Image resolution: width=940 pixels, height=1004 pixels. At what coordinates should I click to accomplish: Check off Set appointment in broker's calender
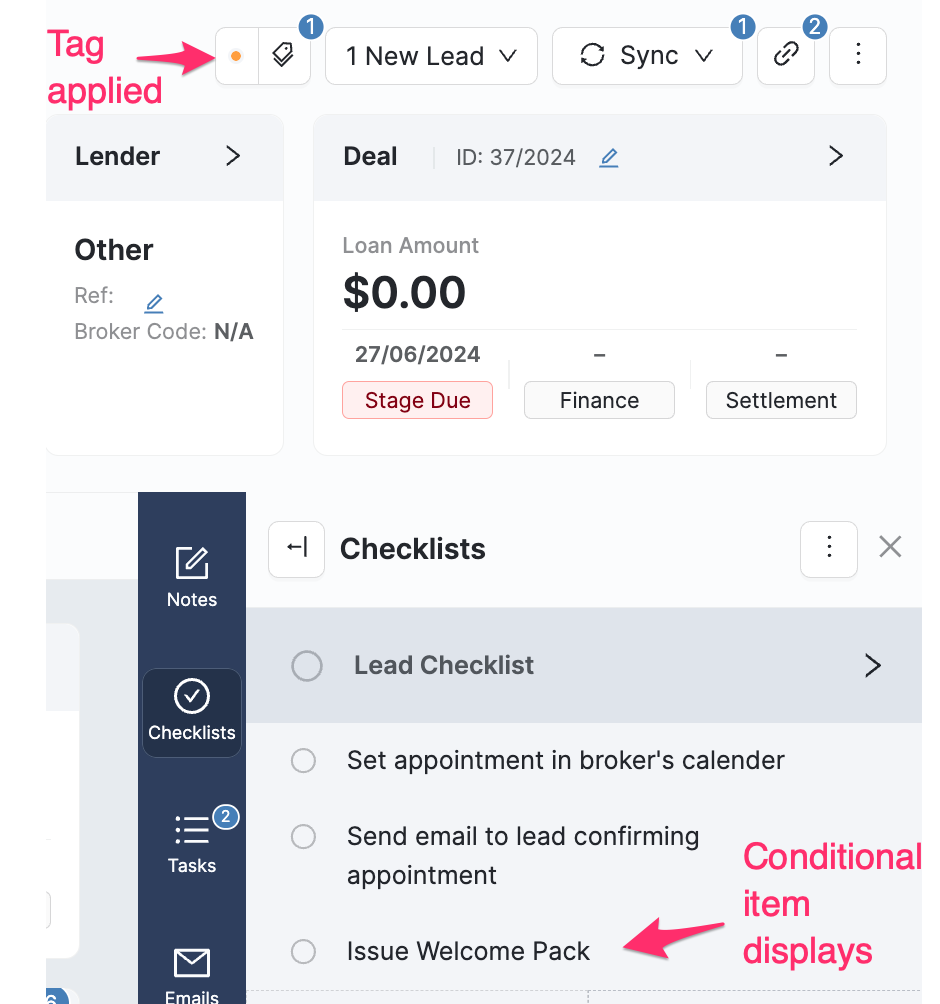(x=303, y=761)
